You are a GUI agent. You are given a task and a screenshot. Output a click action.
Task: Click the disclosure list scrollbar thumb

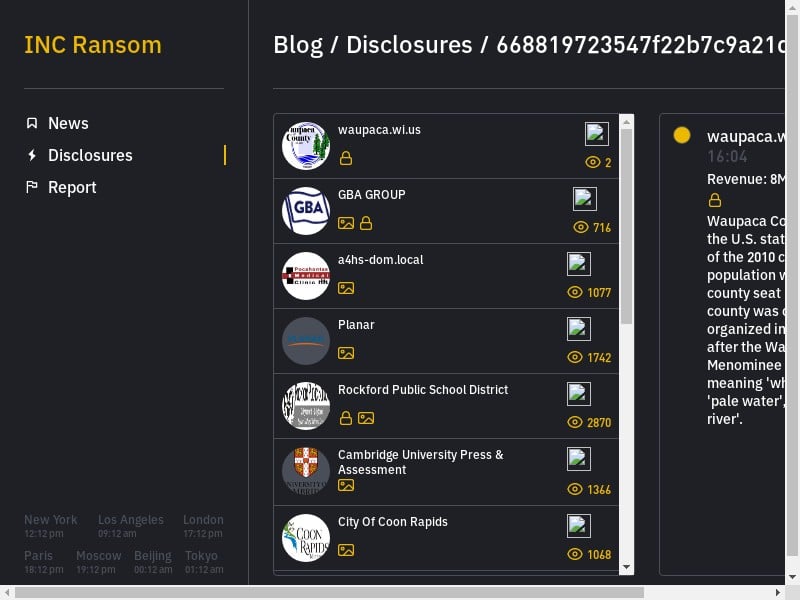pos(627,226)
